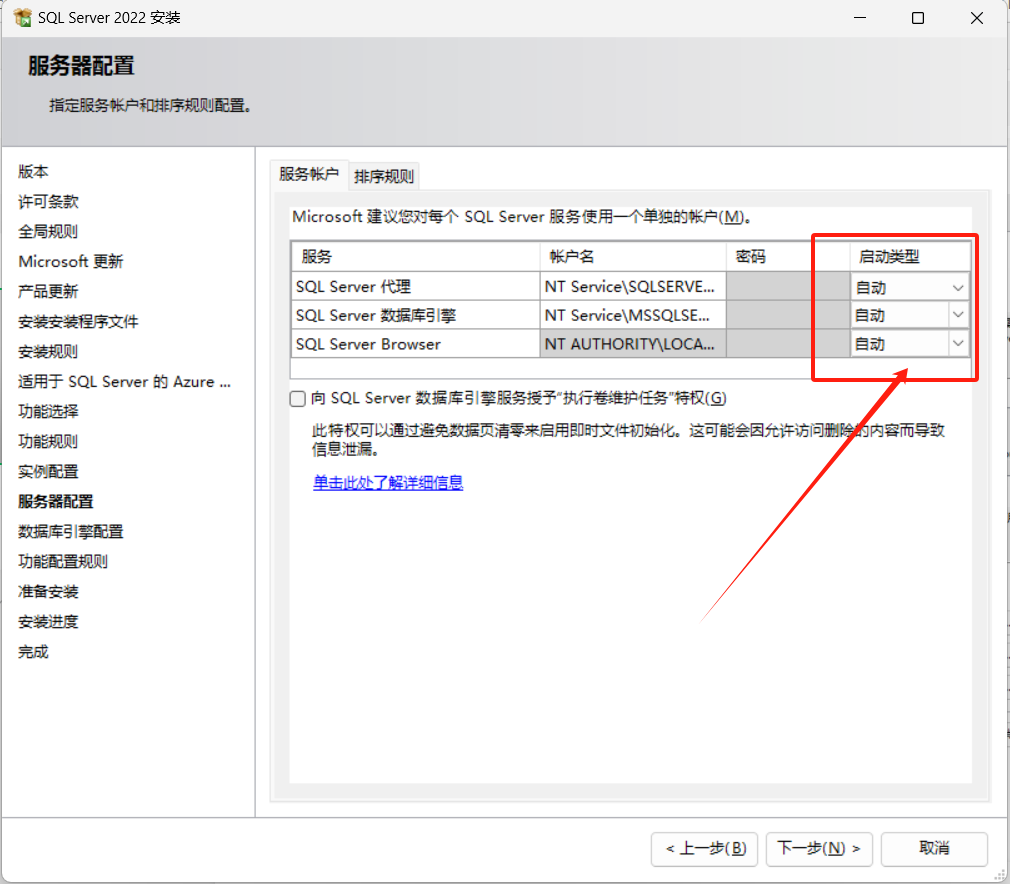
Task: Open 启动类型 dropdown for SQL Server Browser
Action: click(x=958, y=343)
